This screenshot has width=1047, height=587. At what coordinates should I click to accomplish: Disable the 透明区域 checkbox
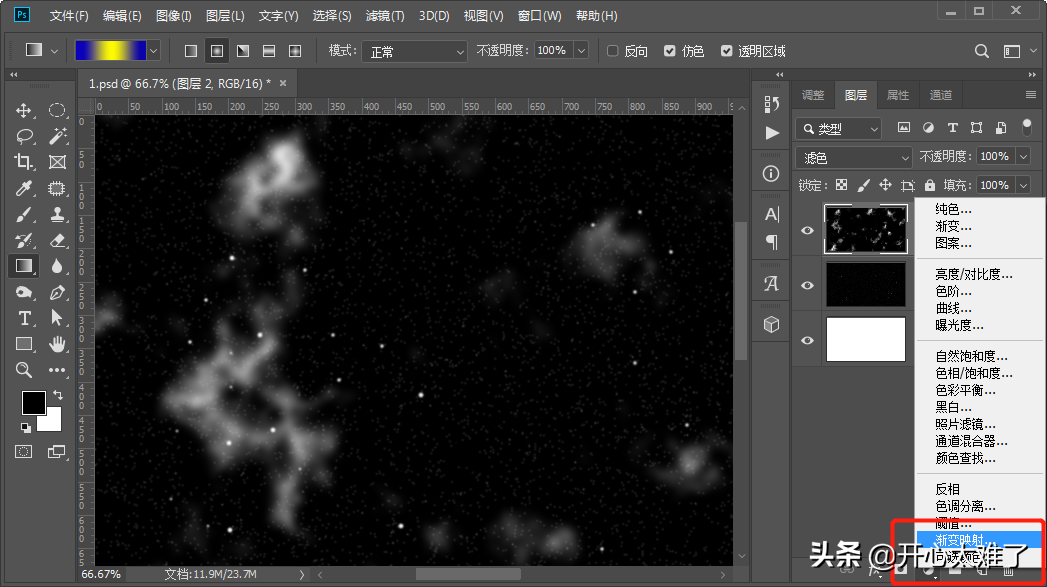click(x=726, y=51)
